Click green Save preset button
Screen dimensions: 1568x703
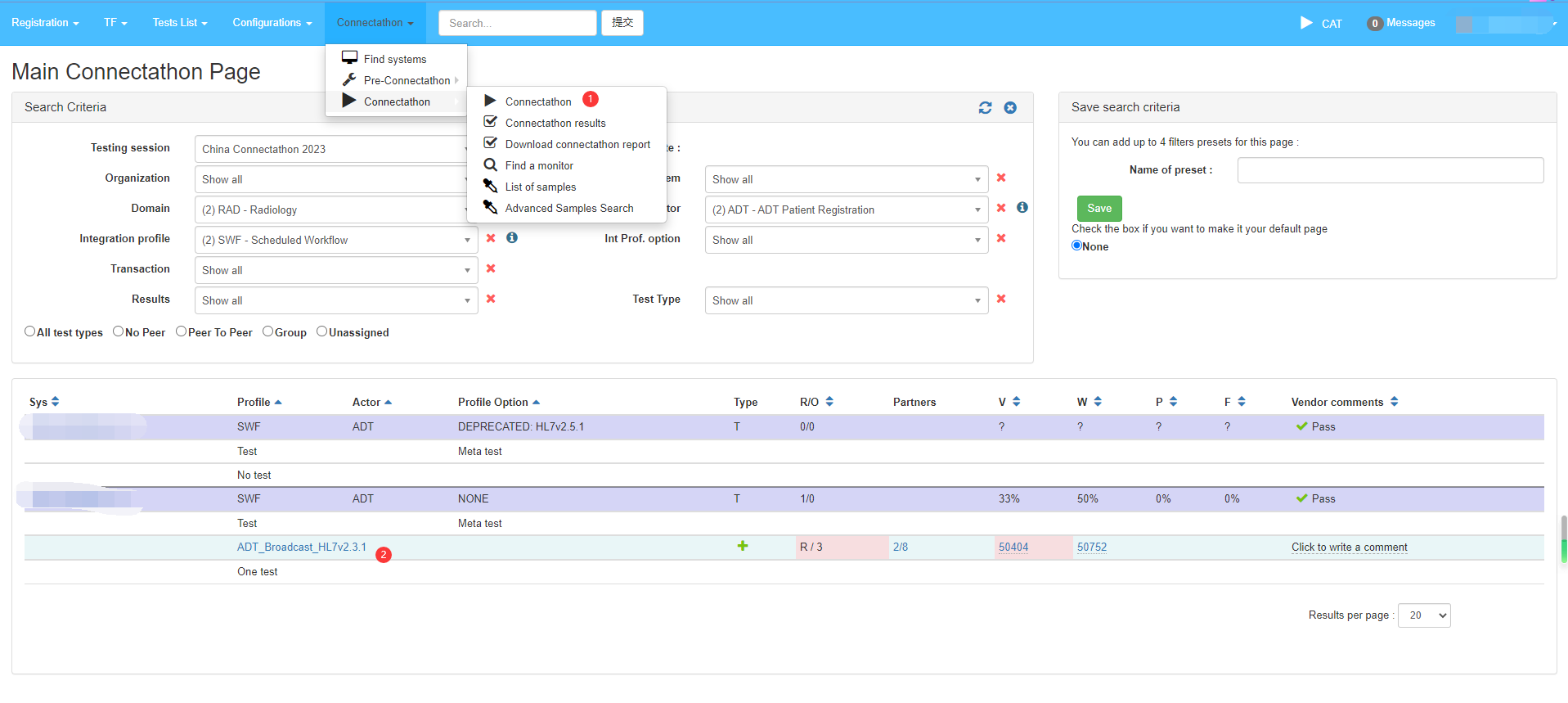[x=1099, y=209]
